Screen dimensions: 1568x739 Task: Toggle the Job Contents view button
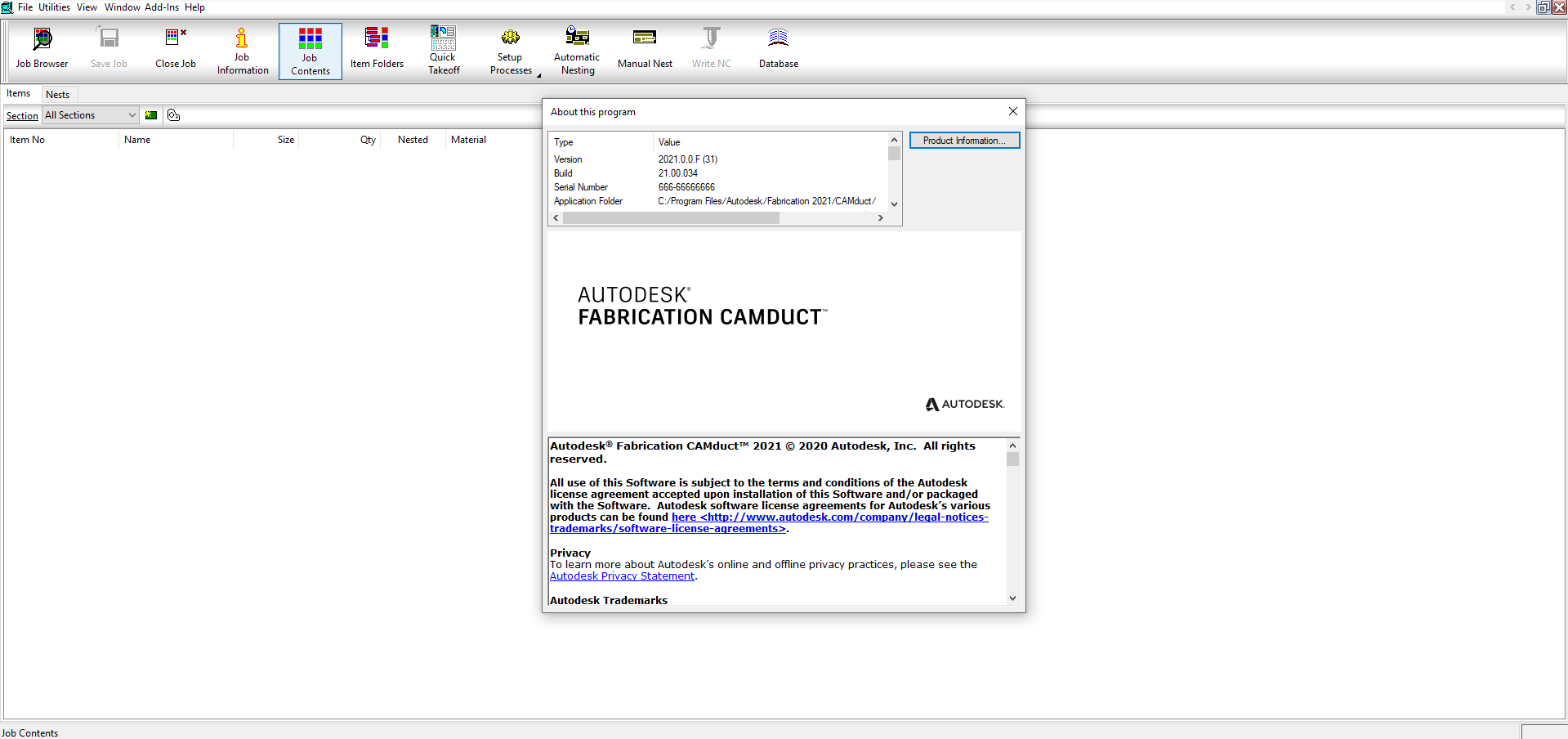click(x=310, y=51)
